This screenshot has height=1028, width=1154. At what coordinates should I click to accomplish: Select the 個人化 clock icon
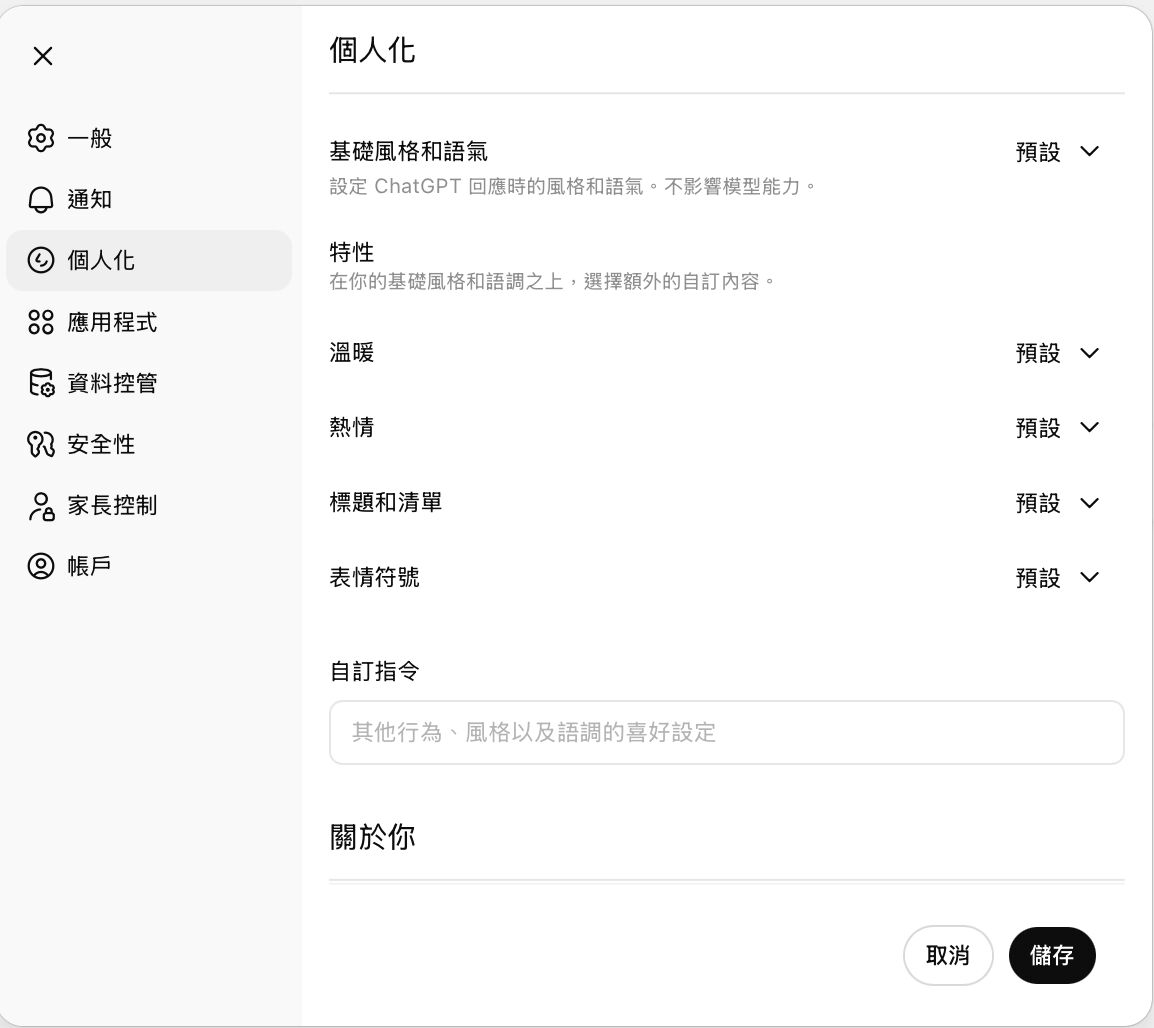click(41, 260)
